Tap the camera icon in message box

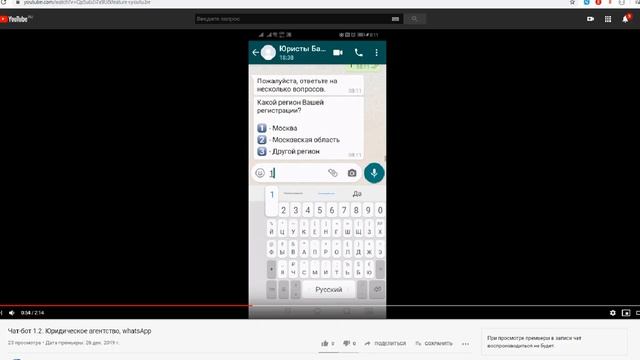[x=352, y=173]
